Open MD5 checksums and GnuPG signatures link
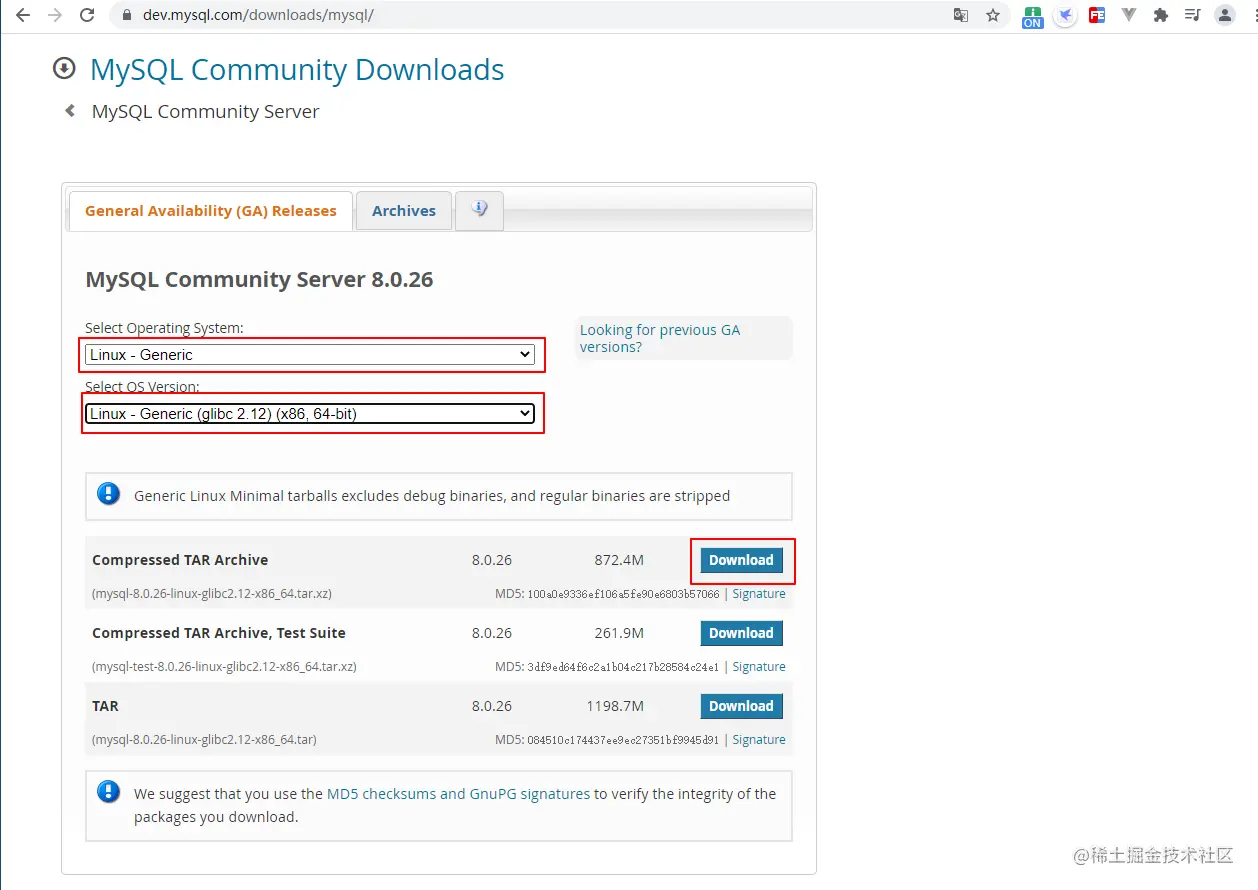Viewport: 1258px width, 890px height. pos(458,794)
